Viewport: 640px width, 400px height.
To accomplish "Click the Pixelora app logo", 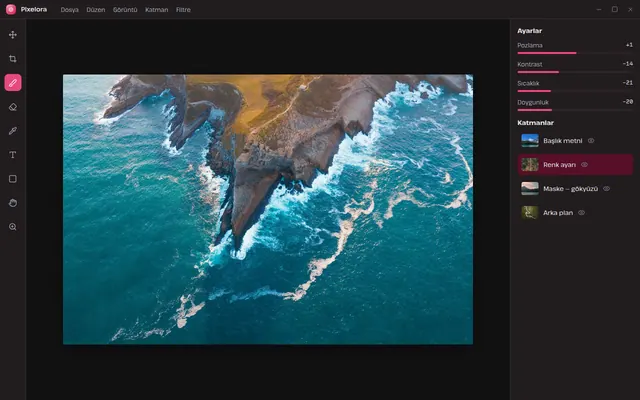I will [x=11, y=9].
